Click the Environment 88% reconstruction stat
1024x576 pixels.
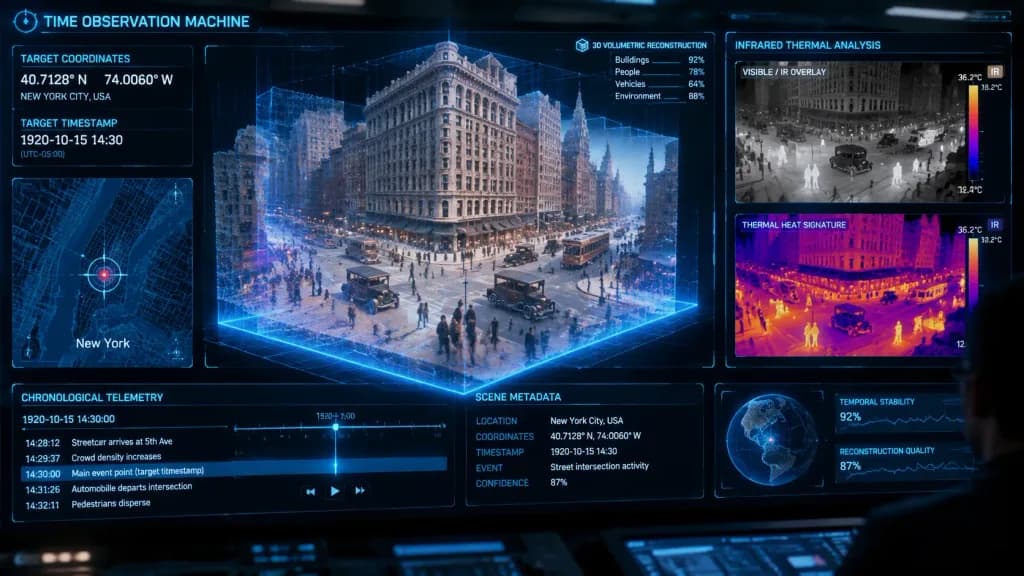[659, 96]
